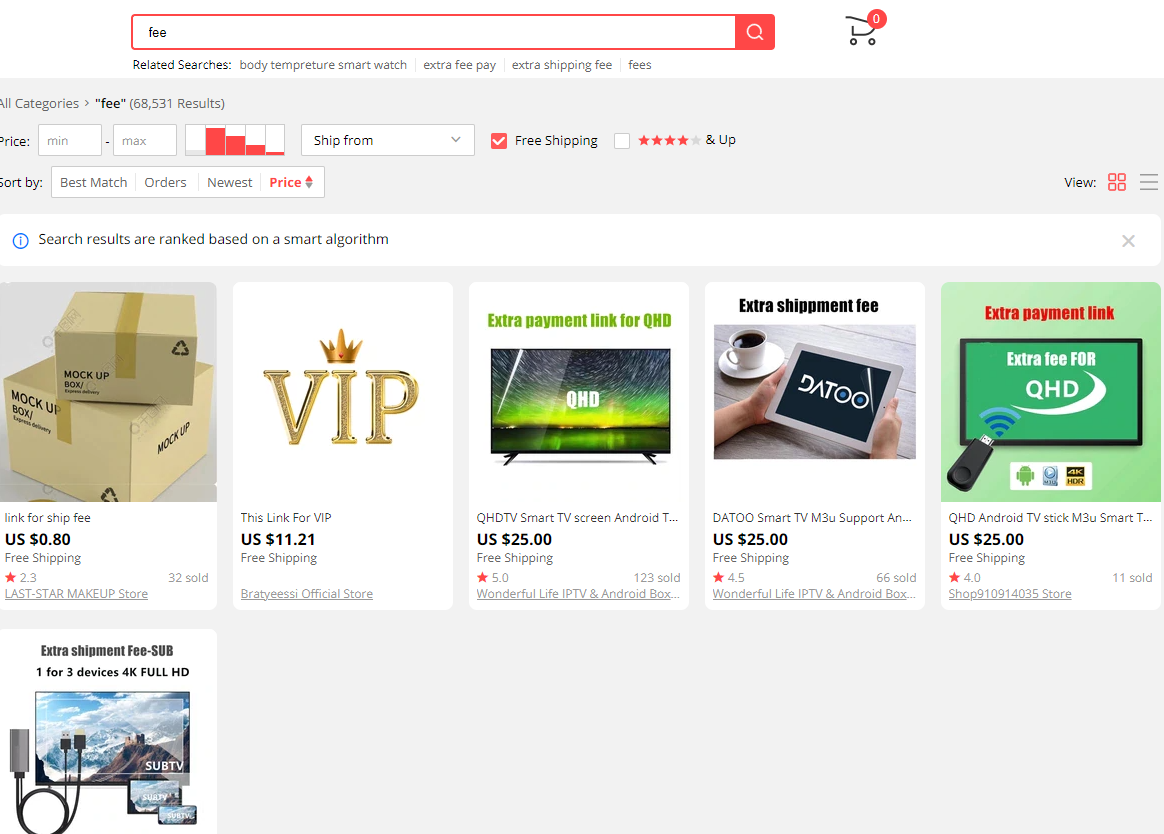The width and height of the screenshot is (1164, 834).
Task: Open 'DATOO Smart TV M3u Support' title
Action: click(x=812, y=518)
